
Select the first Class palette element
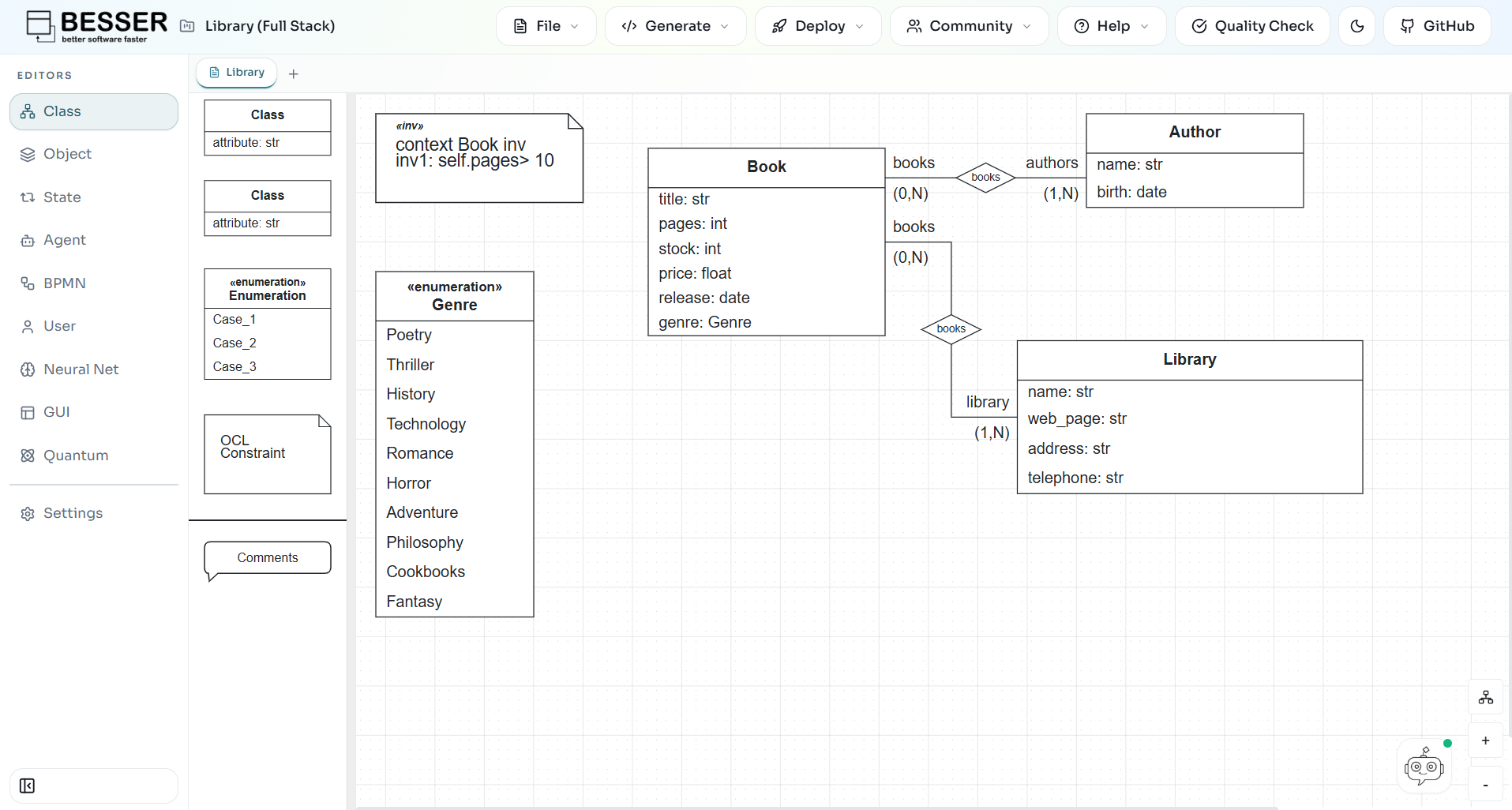pos(268,127)
